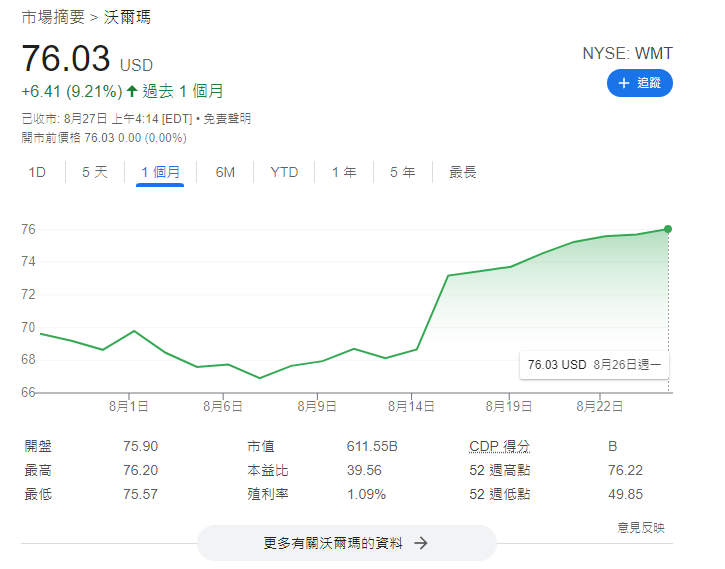725x569 pixels.
Task: Click the 74 y-axis label
Action: (28, 262)
